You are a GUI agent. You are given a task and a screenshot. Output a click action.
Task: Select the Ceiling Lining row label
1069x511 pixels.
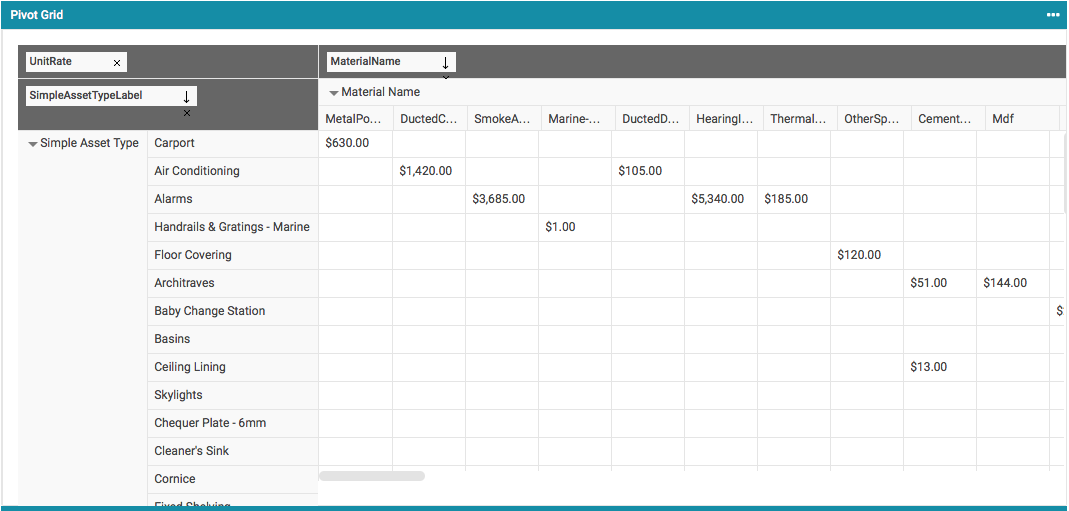pyautogui.click(x=232, y=367)
